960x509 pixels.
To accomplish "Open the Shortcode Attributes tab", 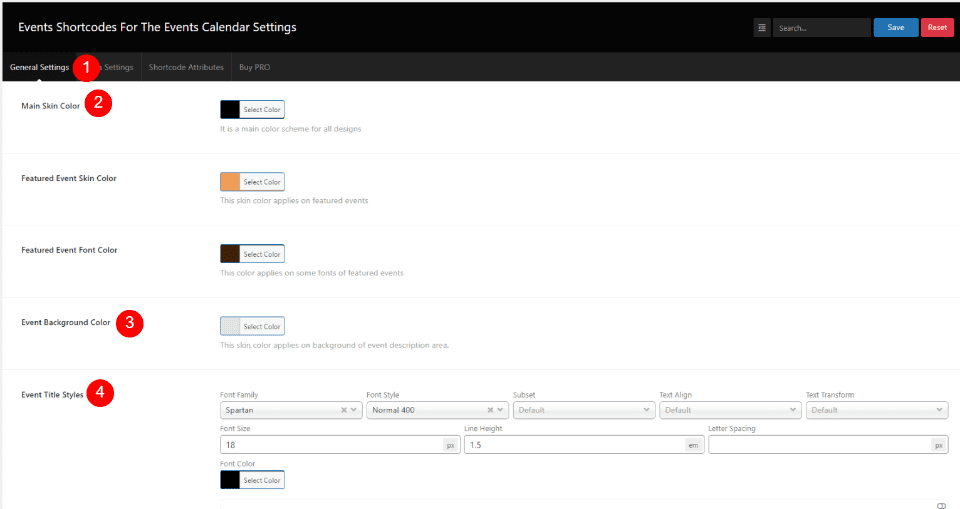I will (186, 67).
